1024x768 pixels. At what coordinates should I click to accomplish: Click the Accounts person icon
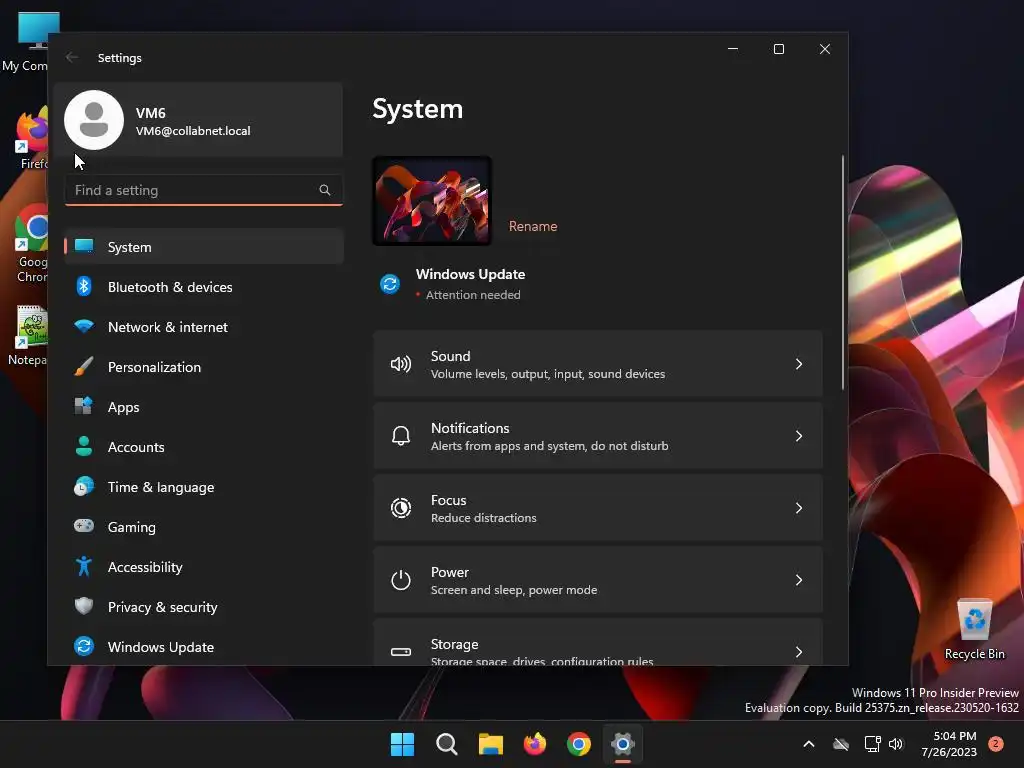[x=84, y=446]
